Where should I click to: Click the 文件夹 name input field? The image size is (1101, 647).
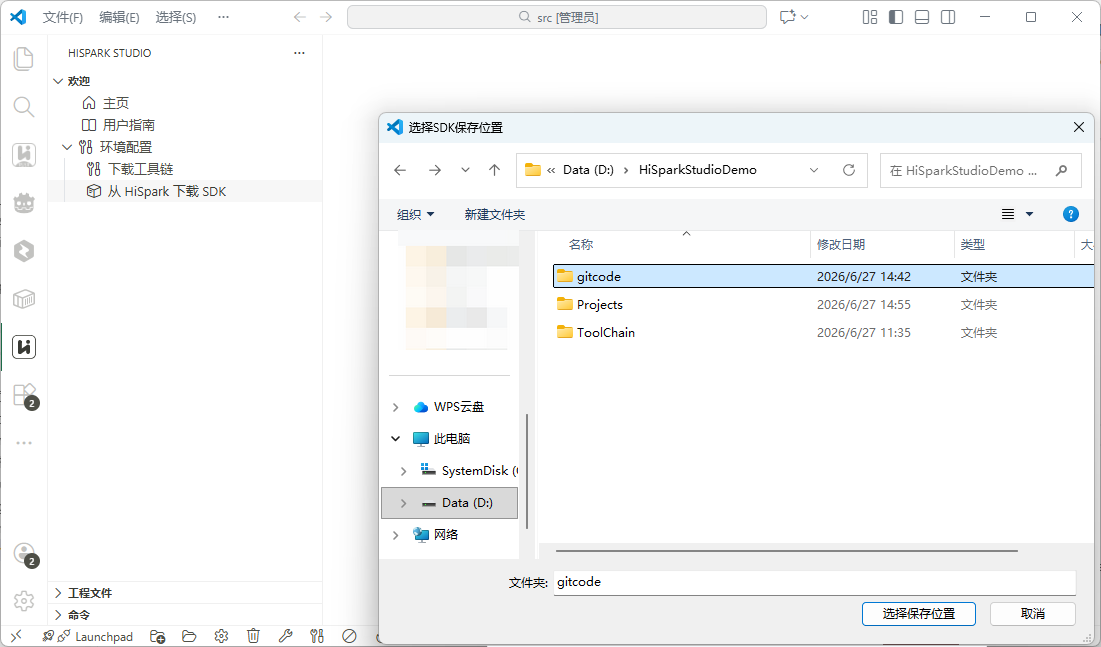pyautogui.click(x=815, y=582)
